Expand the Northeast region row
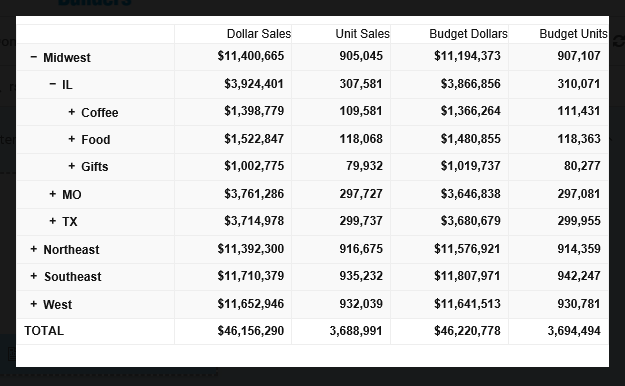This screenshot has height=386, width=625. click(x=33, y=249)
